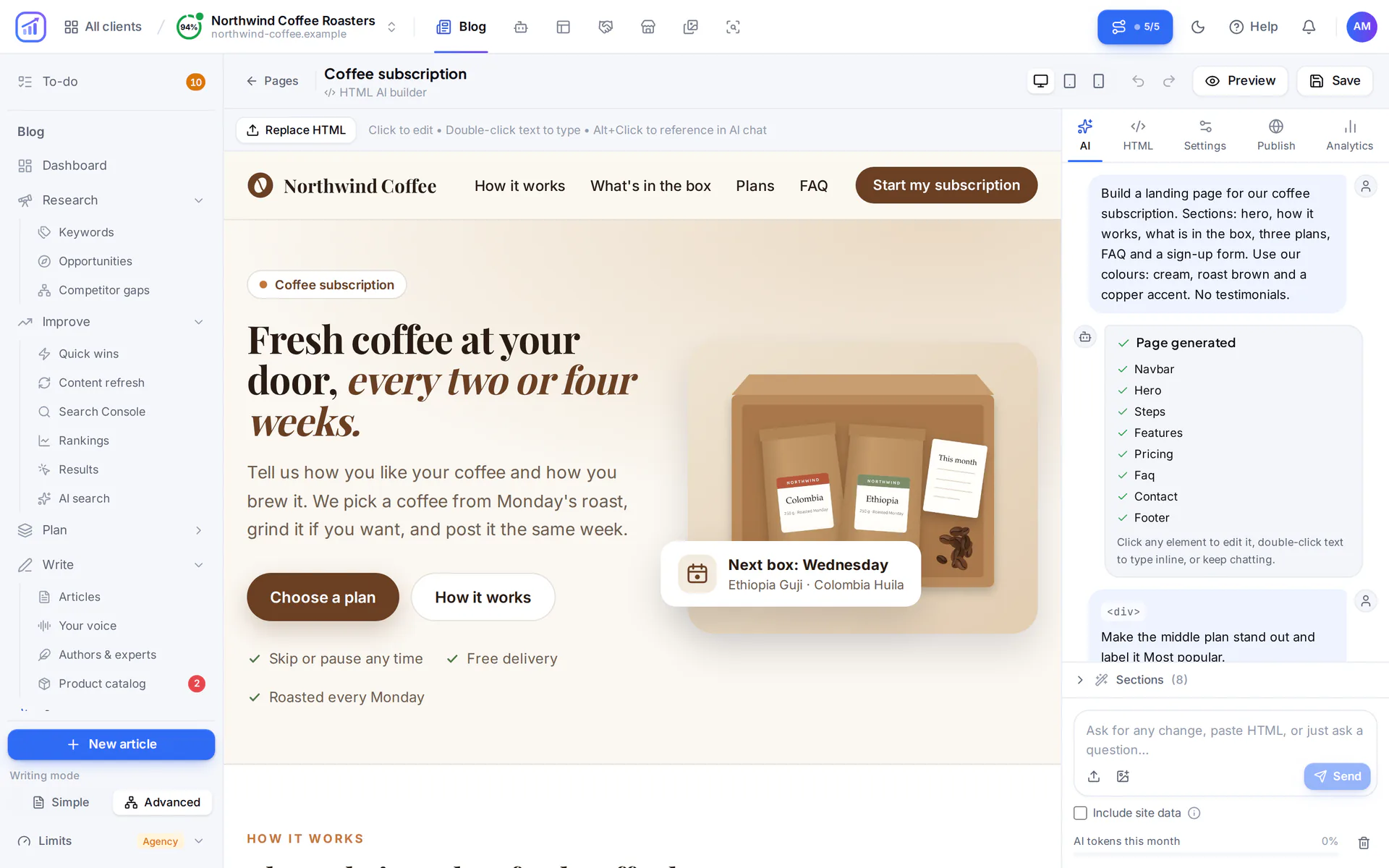Switch to tablet preview device
1389x868 pixels.
click(1069, 81)
